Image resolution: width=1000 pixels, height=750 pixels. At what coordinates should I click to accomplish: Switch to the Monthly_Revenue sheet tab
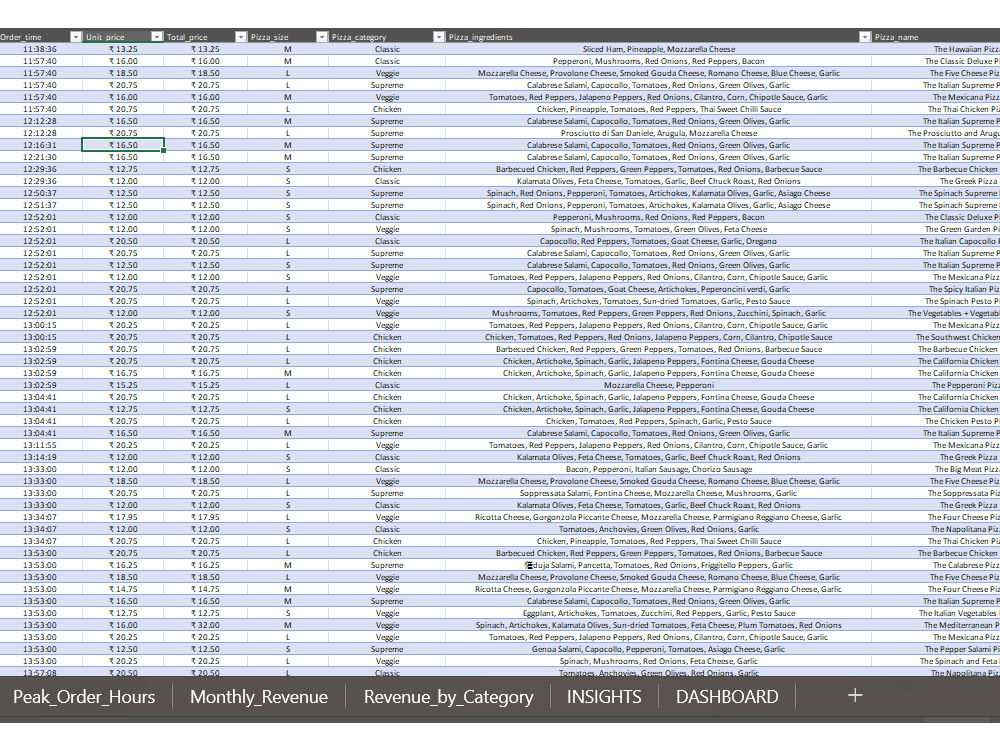(259, 696)
